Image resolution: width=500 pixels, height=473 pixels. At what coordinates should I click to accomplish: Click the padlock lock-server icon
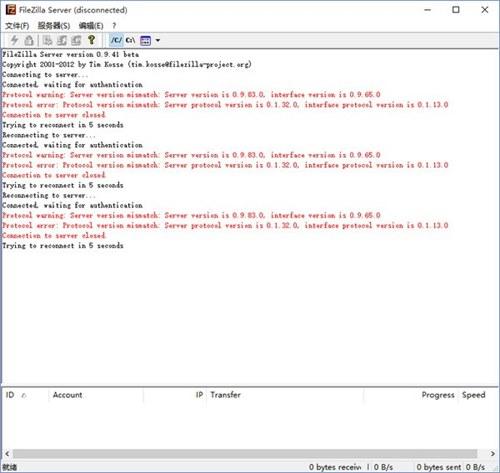point(29,40)
